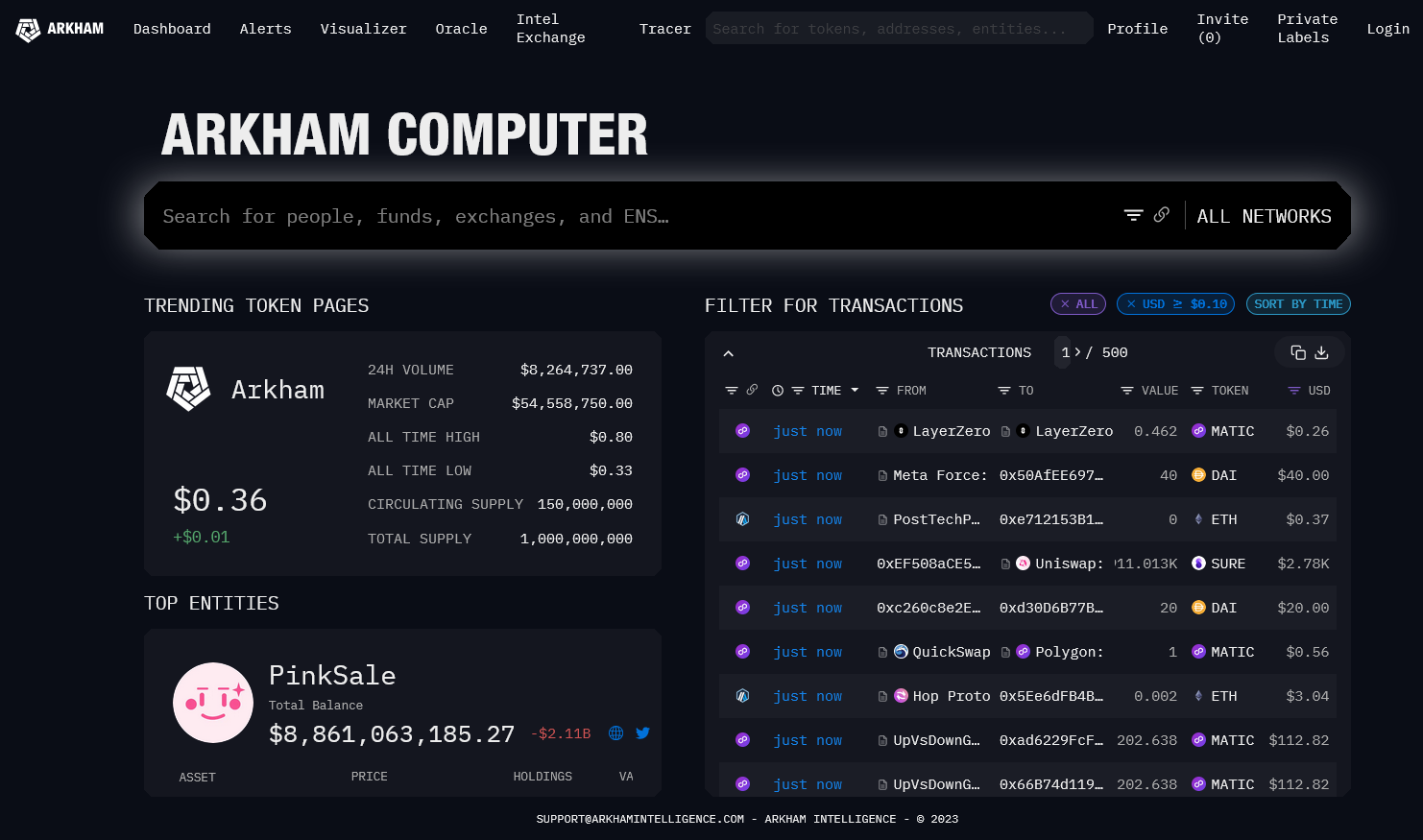Copy the transactions table with the copy icon
Viewport: 1423px width, 840px height.
tap(1298, 352)
